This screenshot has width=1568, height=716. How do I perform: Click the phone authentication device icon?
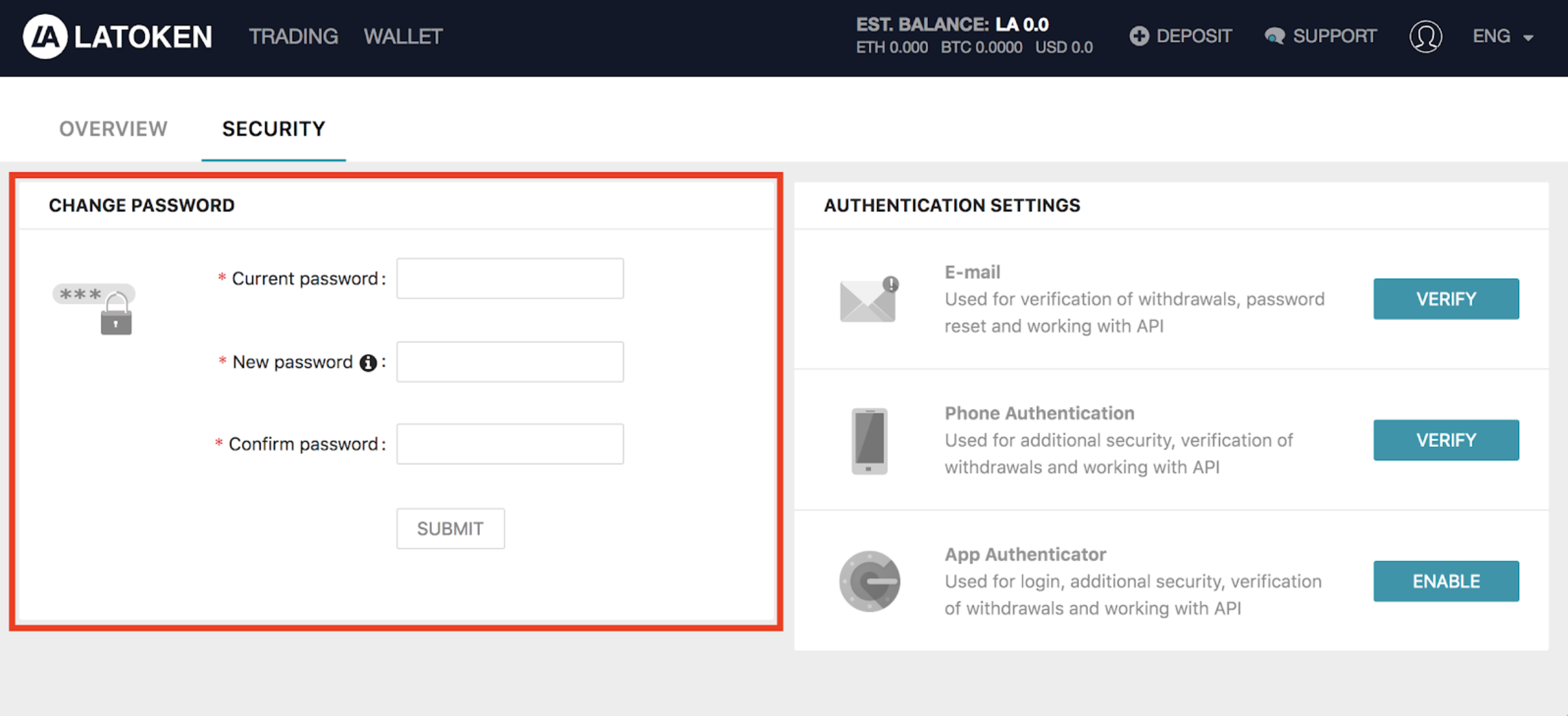coord(869,441)
